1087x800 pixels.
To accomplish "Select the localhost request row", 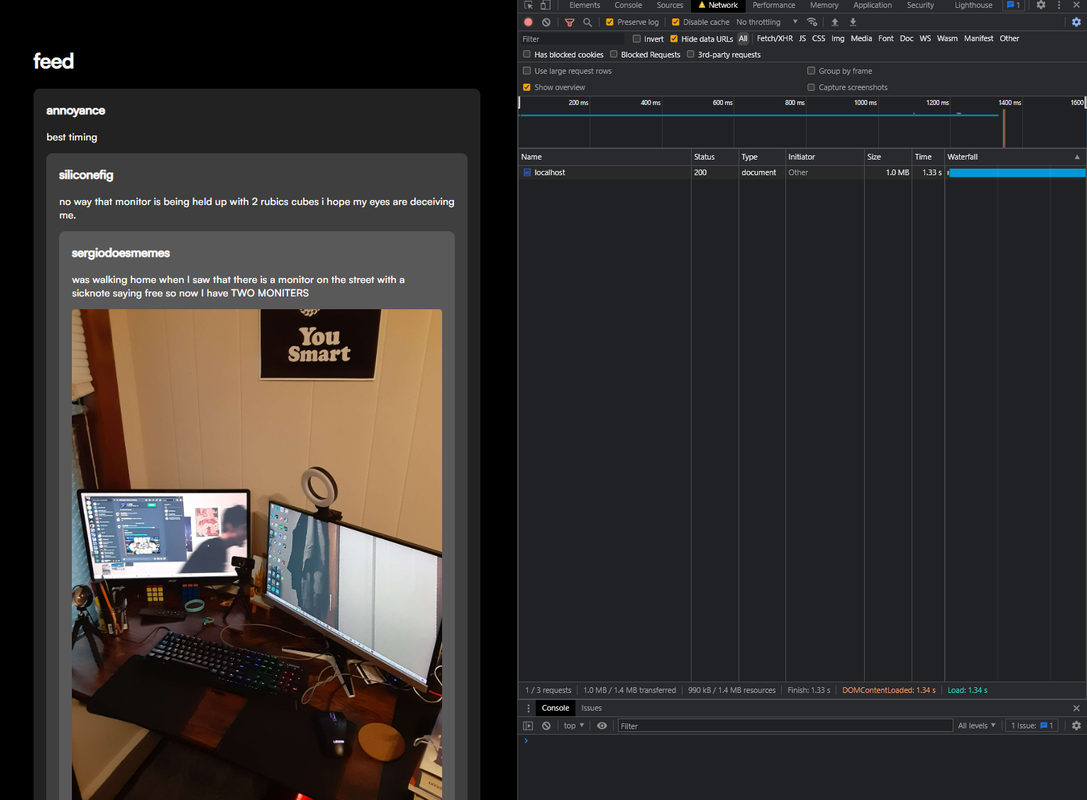I will tap(802, 173).
